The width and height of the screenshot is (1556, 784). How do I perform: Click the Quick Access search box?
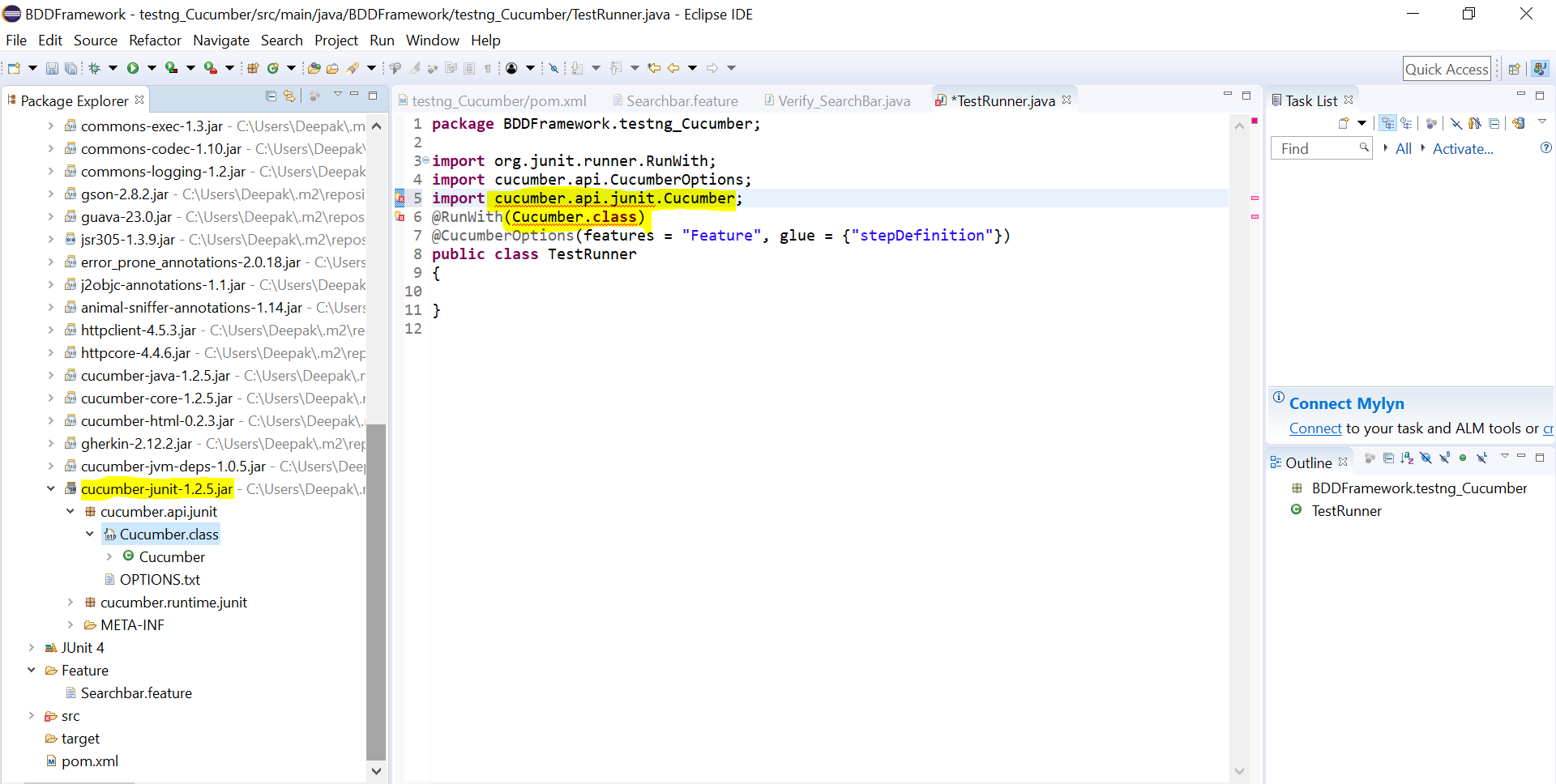coord(1447,69)
